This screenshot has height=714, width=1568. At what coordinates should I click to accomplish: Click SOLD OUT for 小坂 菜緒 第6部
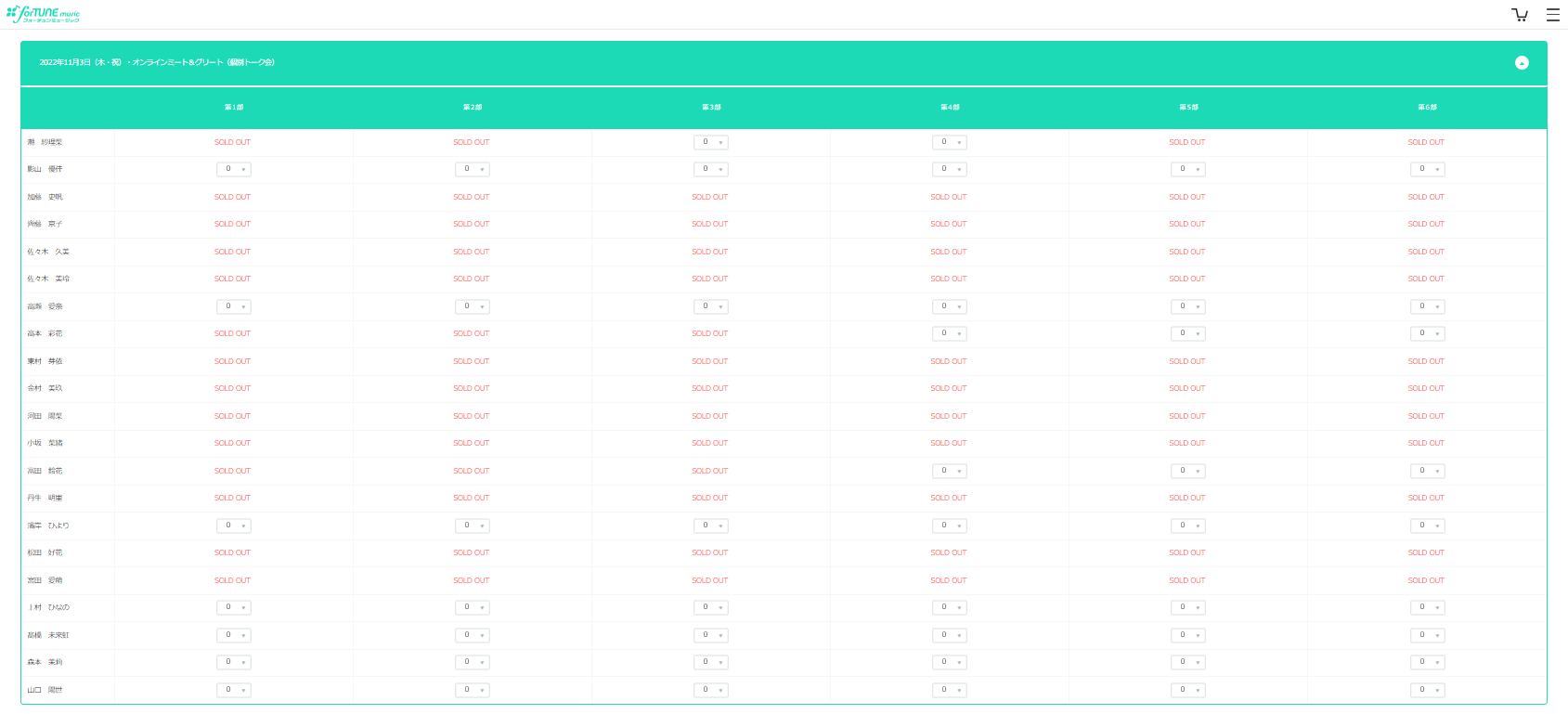point(1426,443)
